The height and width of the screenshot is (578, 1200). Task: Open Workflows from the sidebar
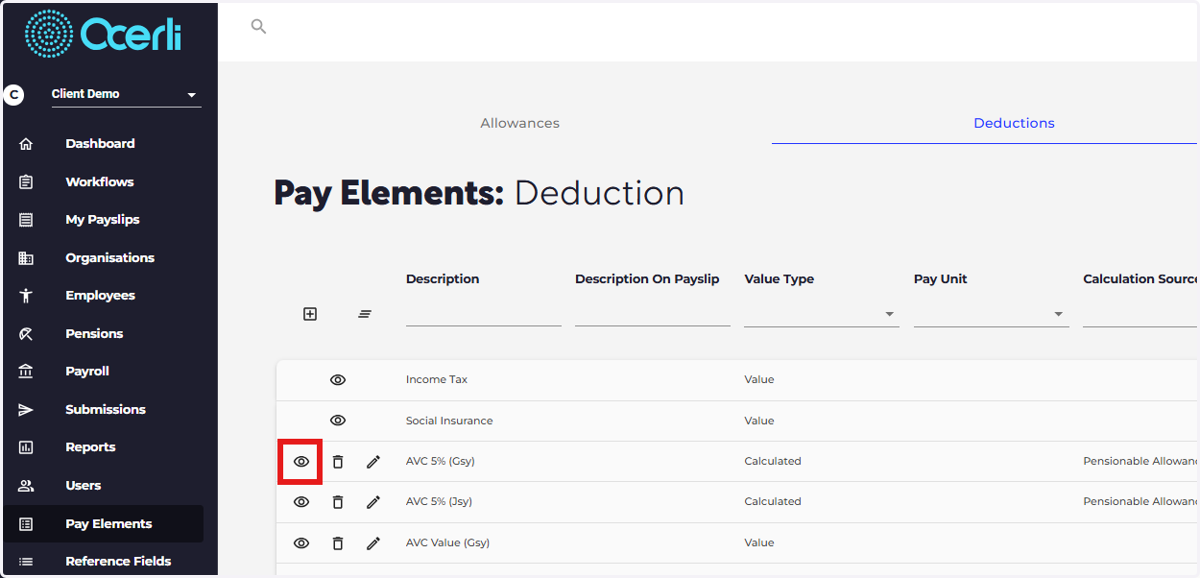click(99, 182)
